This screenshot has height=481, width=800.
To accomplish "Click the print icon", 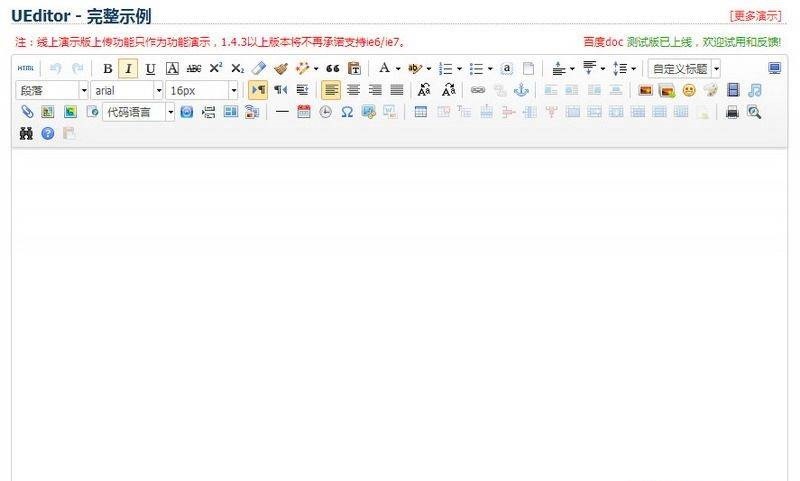I will pyautogui.click(x=732, y=112).
